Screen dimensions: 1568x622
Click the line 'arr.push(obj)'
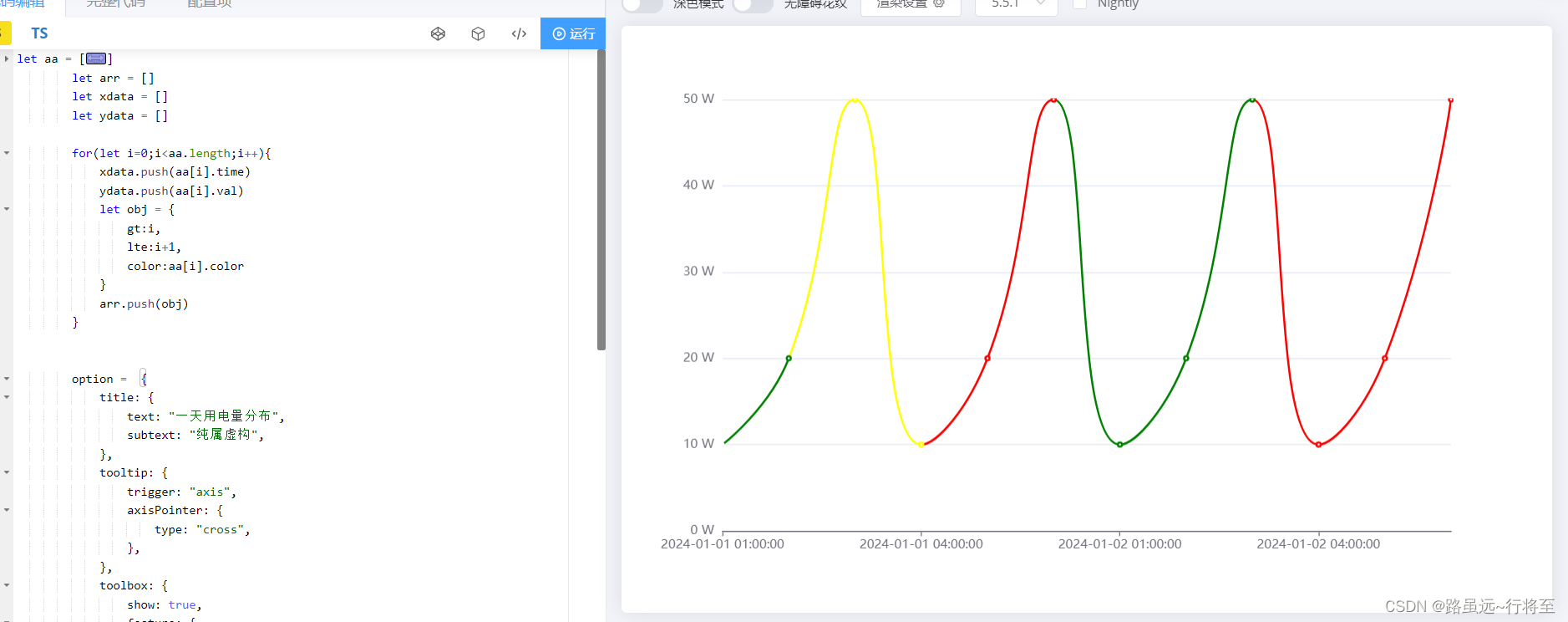pyautogui.click(x=144, y=303)
